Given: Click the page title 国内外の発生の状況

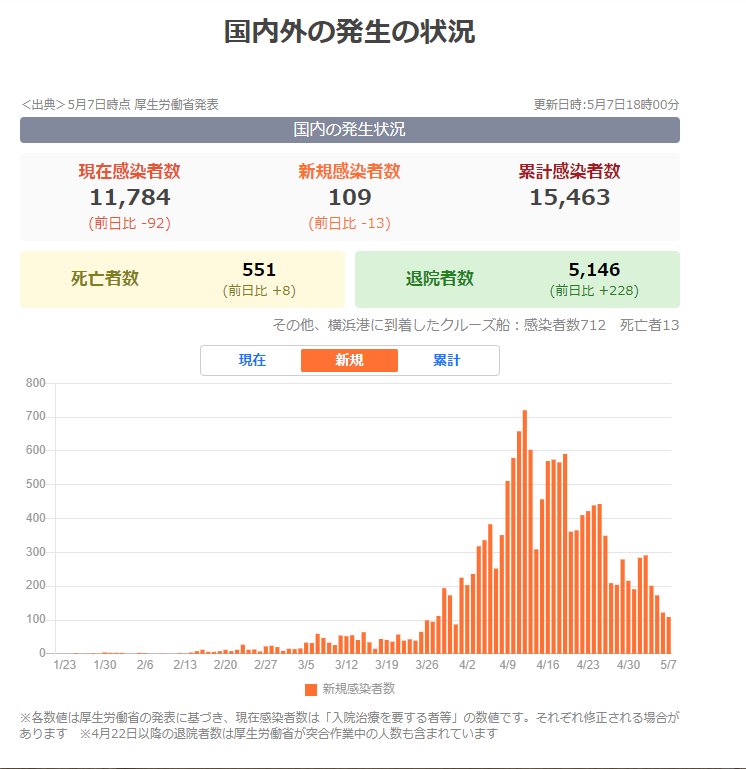Looking at the screenshot, I should click(349, 32).
